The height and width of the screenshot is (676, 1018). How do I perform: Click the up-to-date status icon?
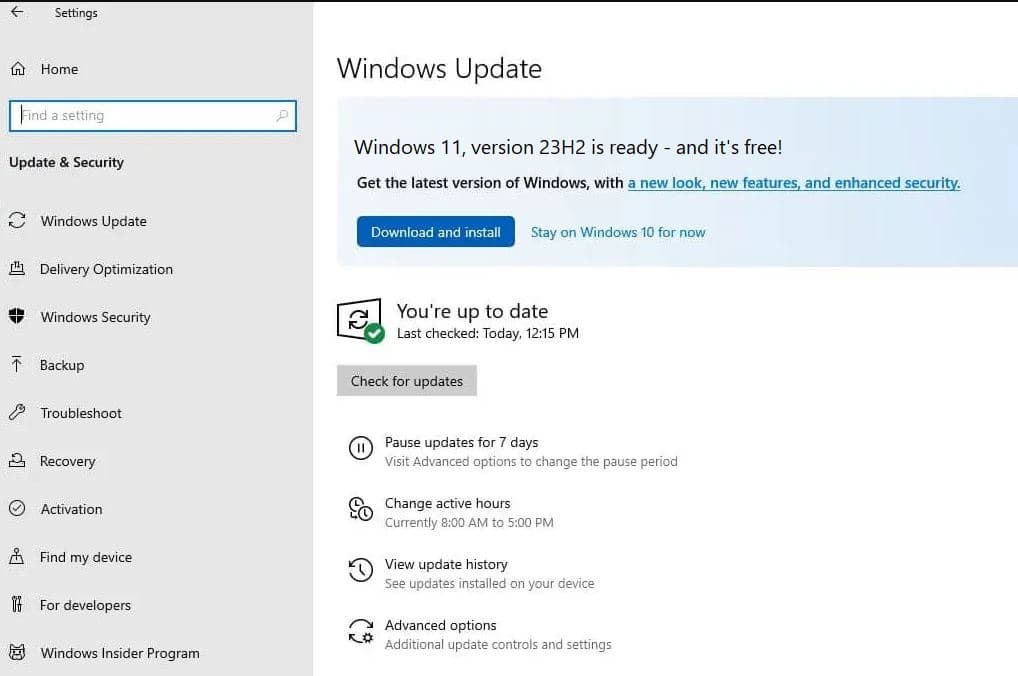click(360, 321)
